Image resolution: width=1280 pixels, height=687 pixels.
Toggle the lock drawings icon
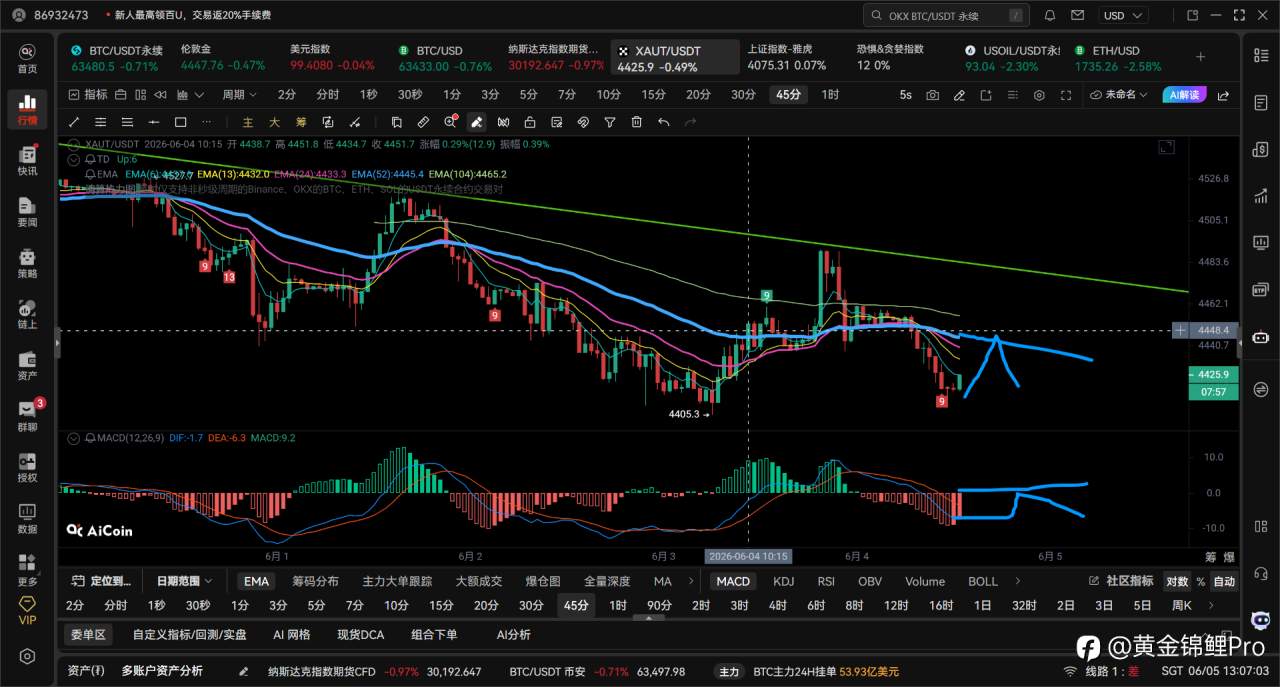tap(530, 122)
